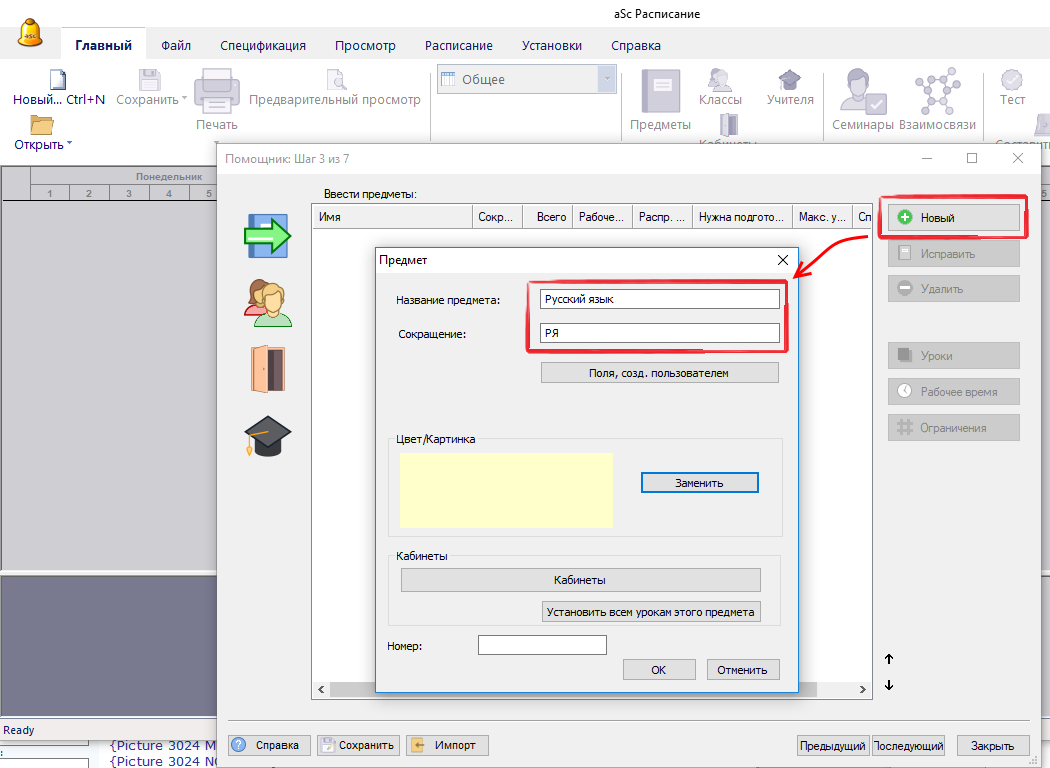Expand the Открыть dropdown arrow
This screenshot has width=1050, height=768.
70,145
